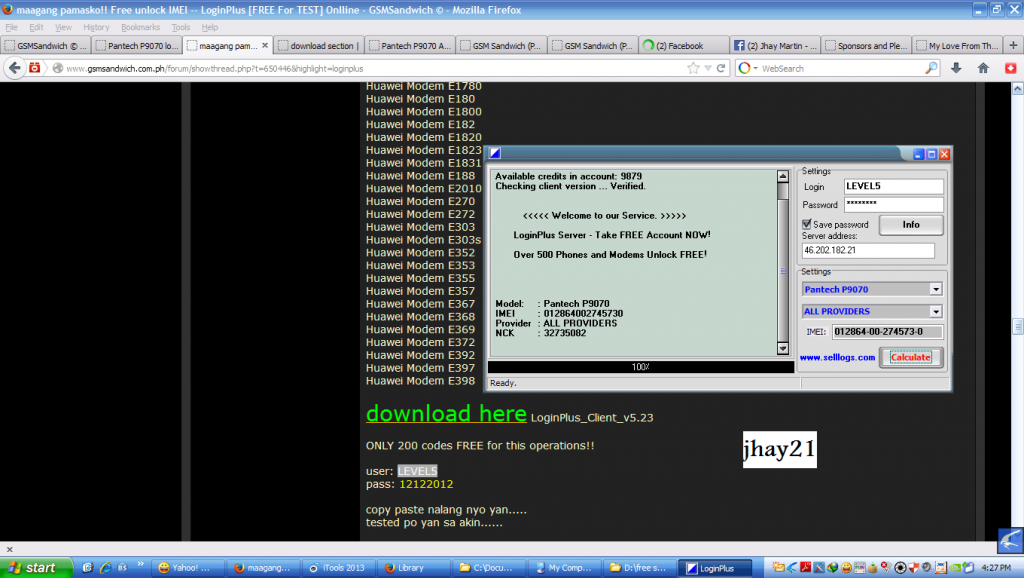Reload the page using the refresh icon
This screenshot has width=1024, height=578.
[720, 68]
